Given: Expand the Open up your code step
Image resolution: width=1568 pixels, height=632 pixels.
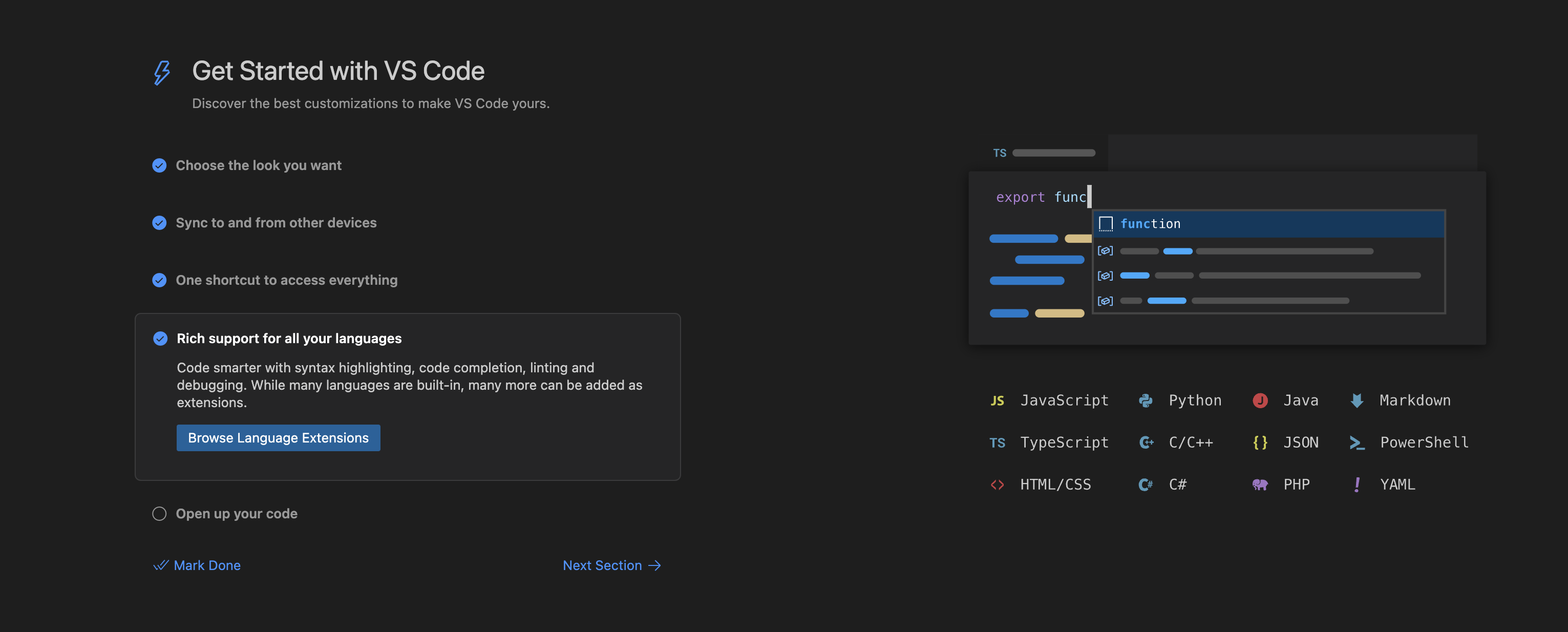Looking at the screenshot, I should [236, 514].
